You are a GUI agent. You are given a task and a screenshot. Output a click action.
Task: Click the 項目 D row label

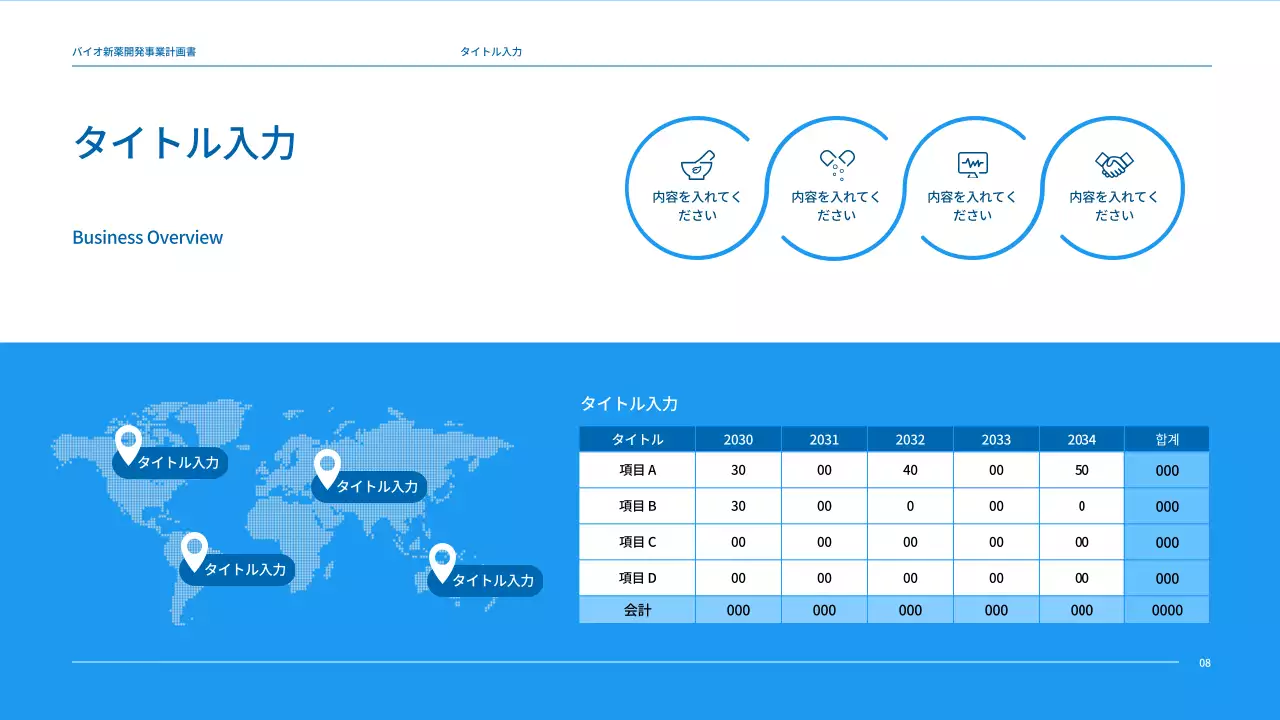637,578
